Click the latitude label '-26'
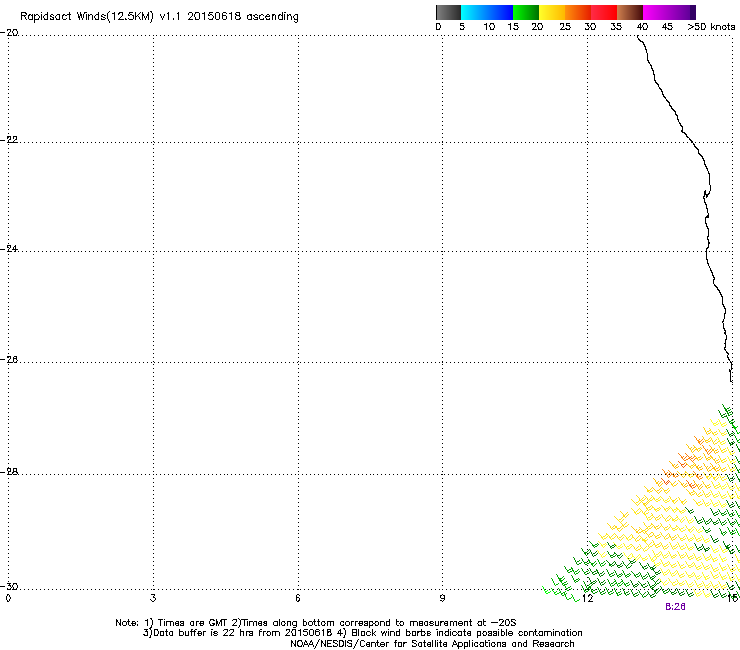Screen dimensions: 740x650 (x=9, y=360)
